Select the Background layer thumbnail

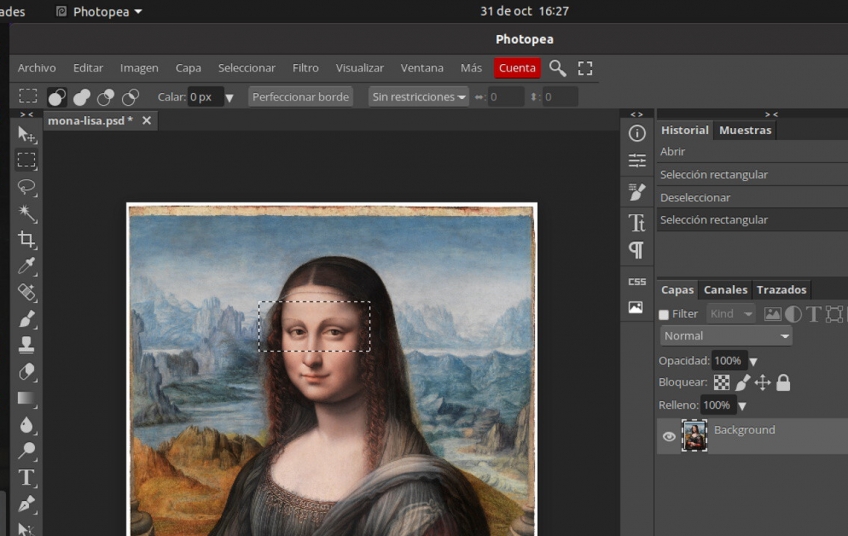pyautogui.click(x=694, y=435)
